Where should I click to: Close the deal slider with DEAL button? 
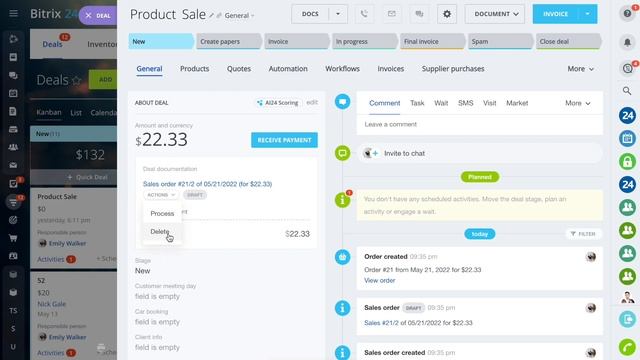[98, 16]
